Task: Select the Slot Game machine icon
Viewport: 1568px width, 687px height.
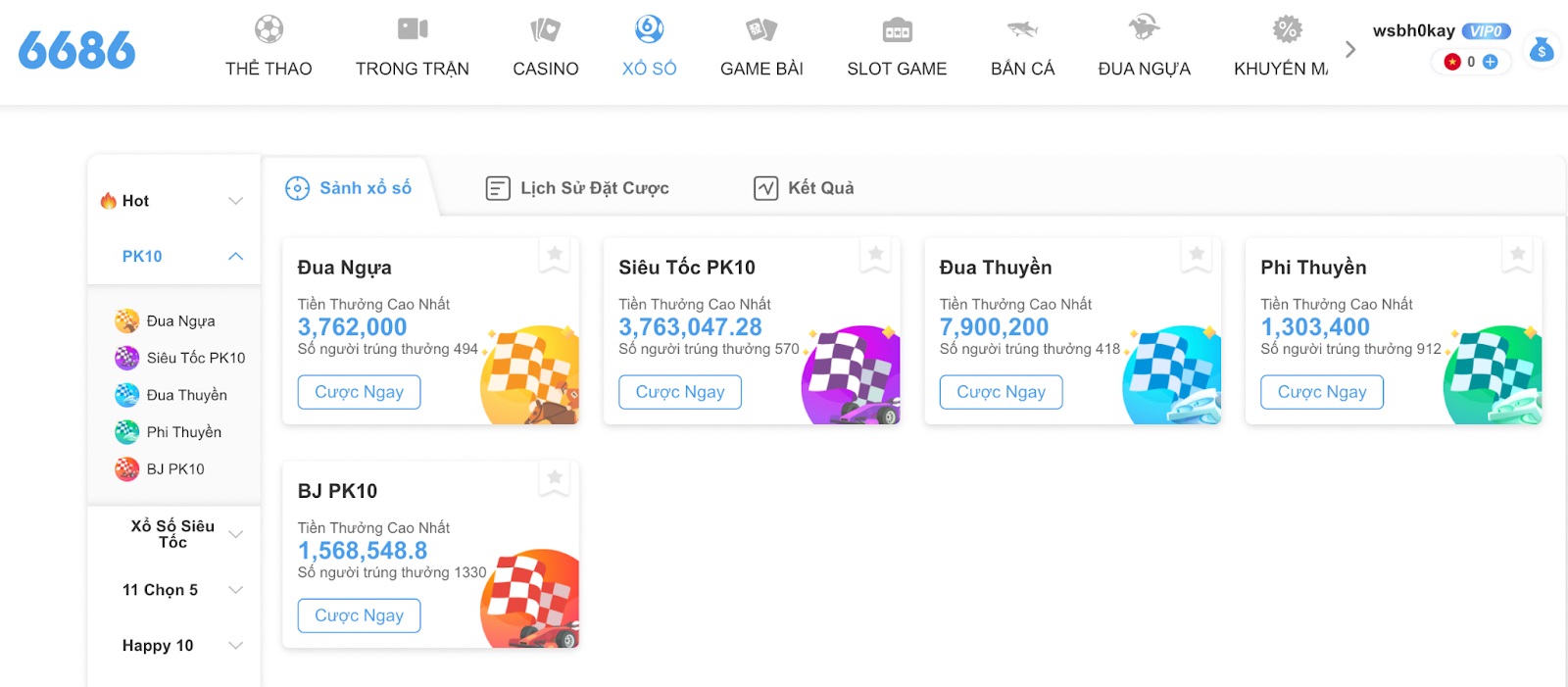Action: coord(897,29)
